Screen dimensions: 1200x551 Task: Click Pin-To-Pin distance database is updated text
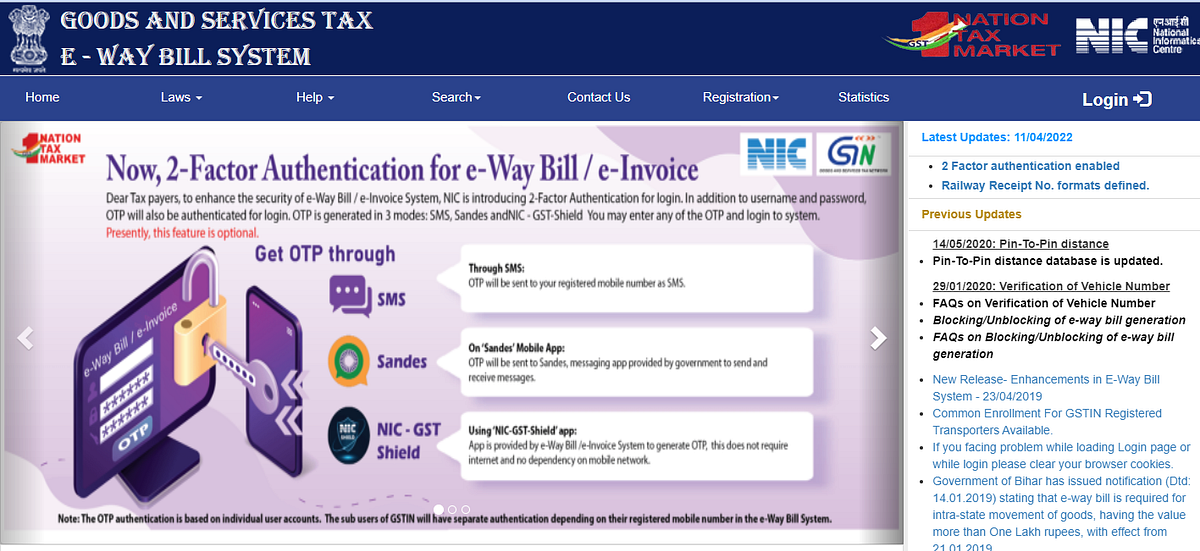pos(1047,261)
